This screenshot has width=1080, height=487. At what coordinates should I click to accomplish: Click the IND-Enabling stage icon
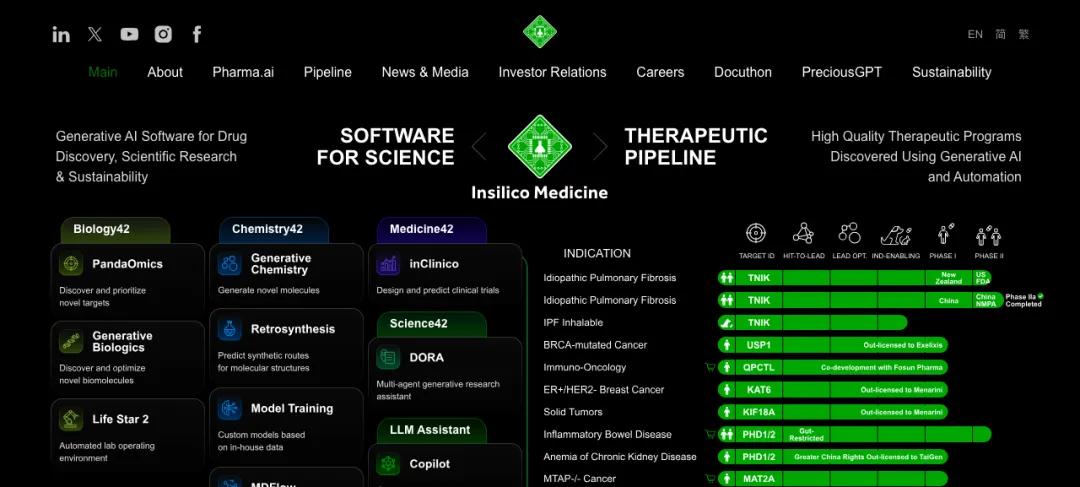(x=896, y=235)
